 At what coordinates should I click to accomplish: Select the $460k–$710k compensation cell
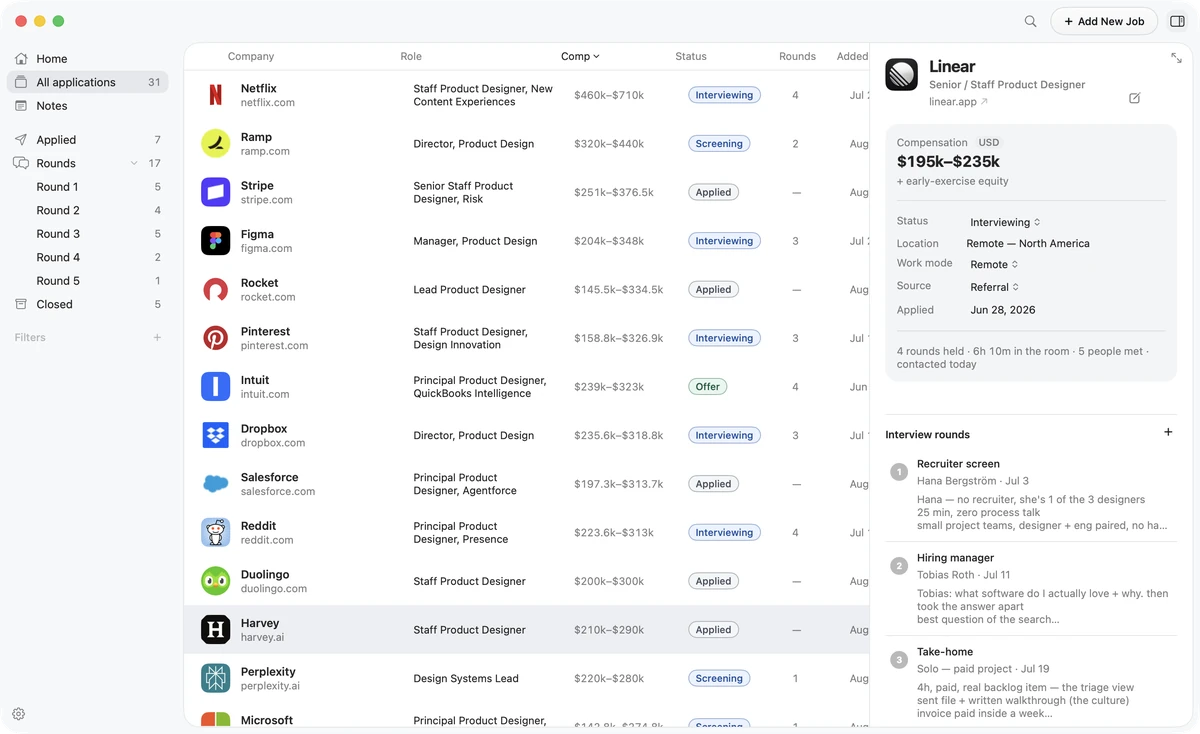tap(609, 95)
